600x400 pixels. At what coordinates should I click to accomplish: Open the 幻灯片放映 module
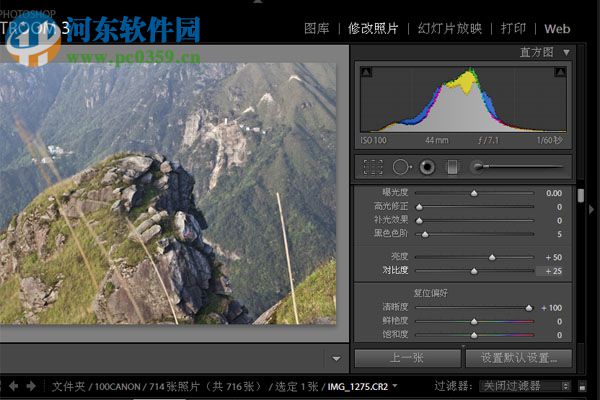coord(450,29)
